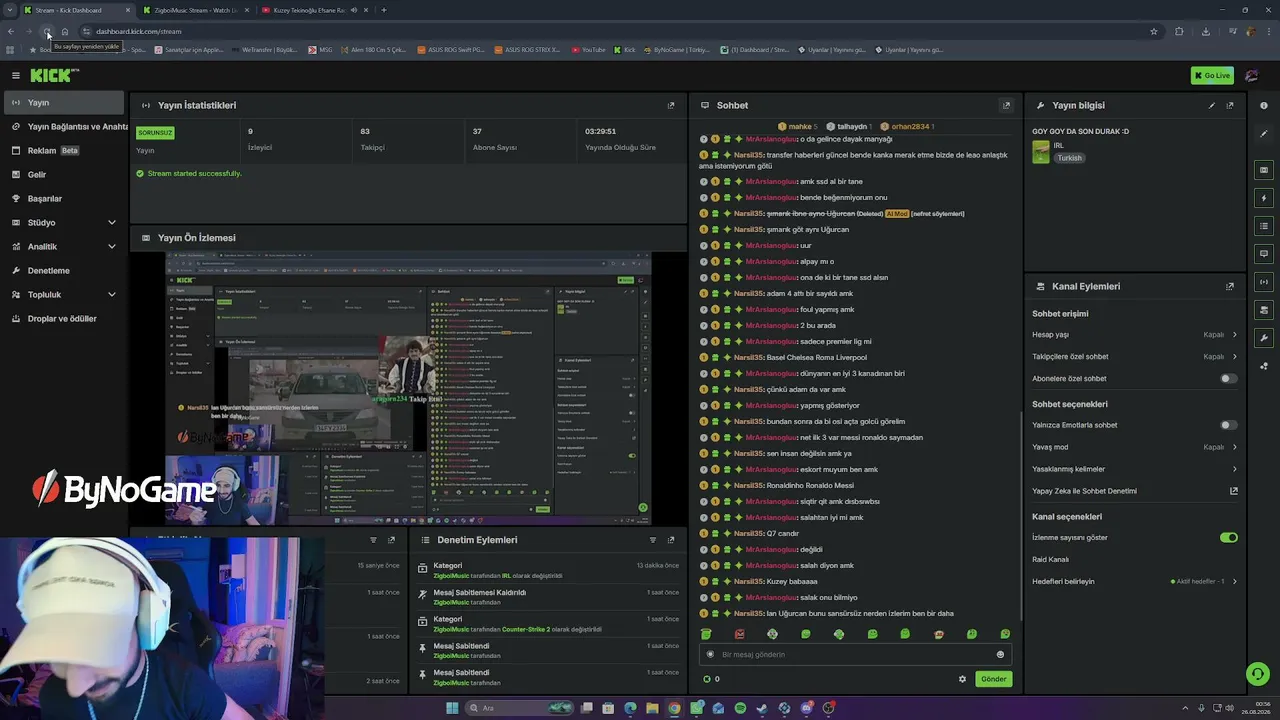Toggle the stream stats widget in right rail
The width and height of the screenshot is (1280, 720).
click(1264, 282)
